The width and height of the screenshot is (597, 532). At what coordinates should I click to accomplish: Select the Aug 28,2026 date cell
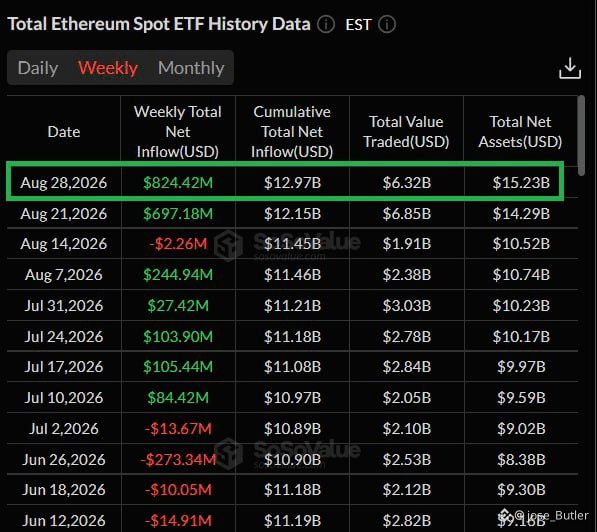64,183
